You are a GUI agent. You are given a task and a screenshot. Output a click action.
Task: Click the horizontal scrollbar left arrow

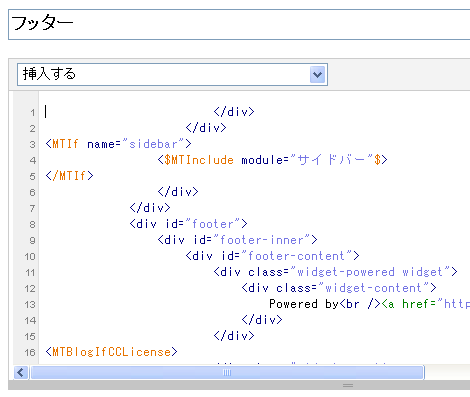point(21,372)
